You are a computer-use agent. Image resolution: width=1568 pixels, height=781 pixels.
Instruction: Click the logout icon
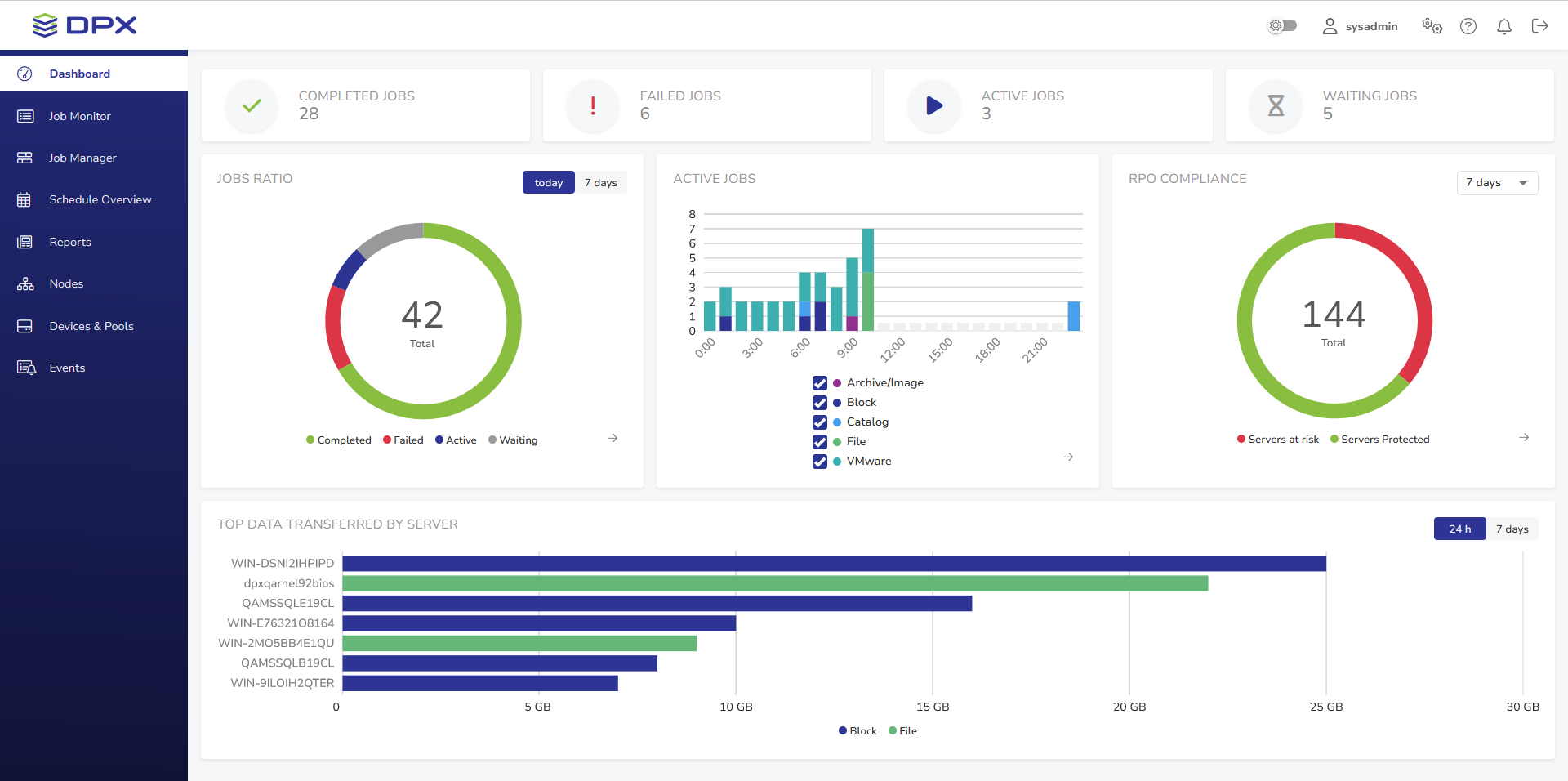[1539, 26]
